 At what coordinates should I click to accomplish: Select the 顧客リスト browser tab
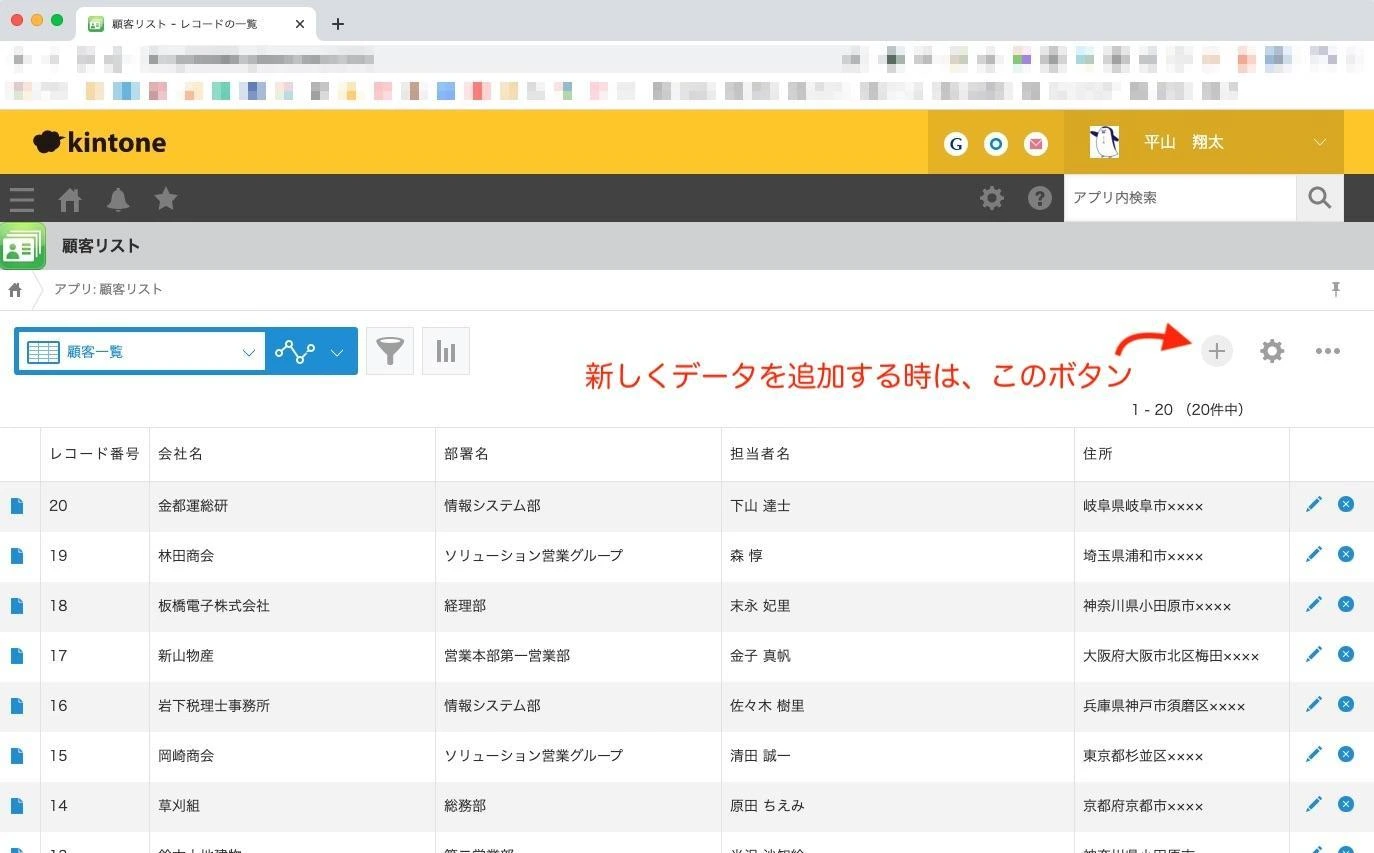click(x=196, y=24)
